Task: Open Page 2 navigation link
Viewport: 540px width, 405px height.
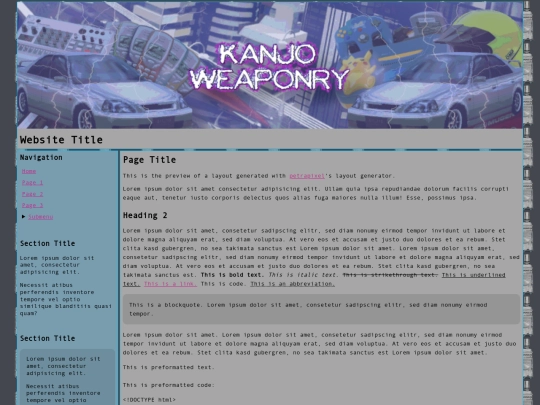Action: click(32, 194)
